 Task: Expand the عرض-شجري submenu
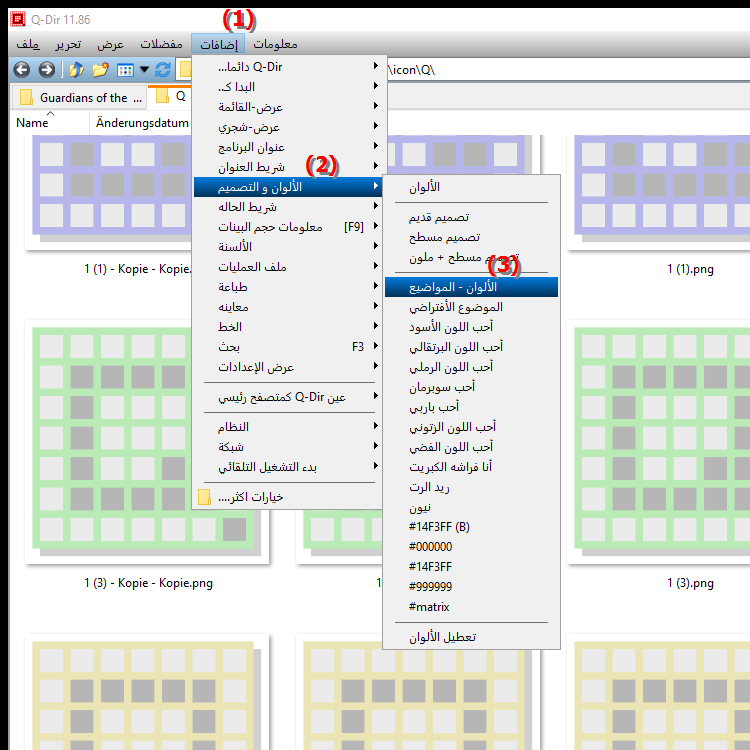pyautogui.click(x=287, y=127)
